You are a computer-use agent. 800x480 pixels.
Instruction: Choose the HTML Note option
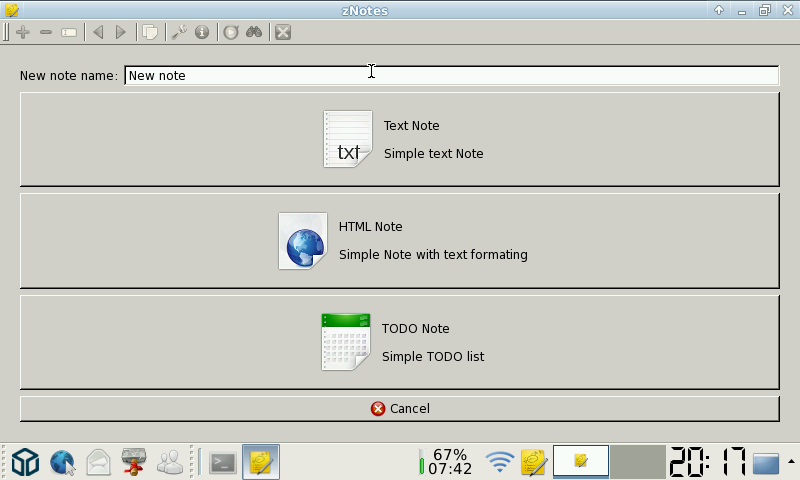click(x=399, y=241)
